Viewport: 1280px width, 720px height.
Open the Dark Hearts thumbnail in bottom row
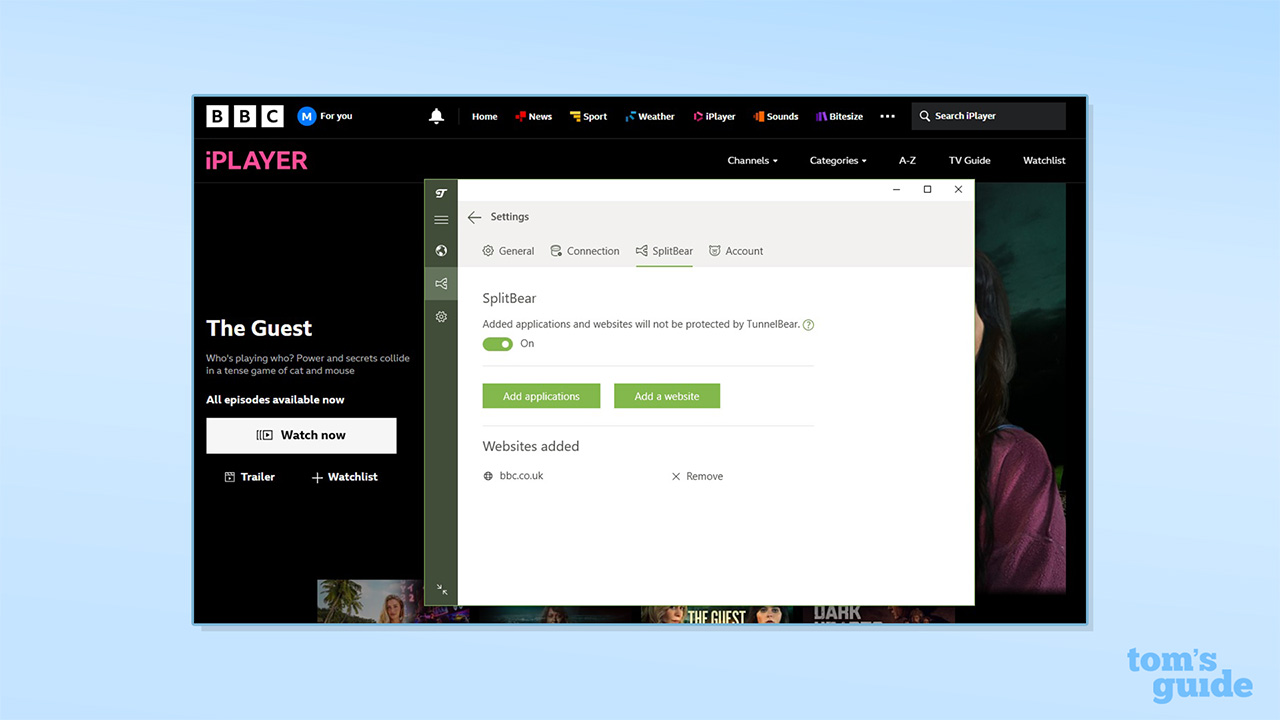[x=880, y=613]
